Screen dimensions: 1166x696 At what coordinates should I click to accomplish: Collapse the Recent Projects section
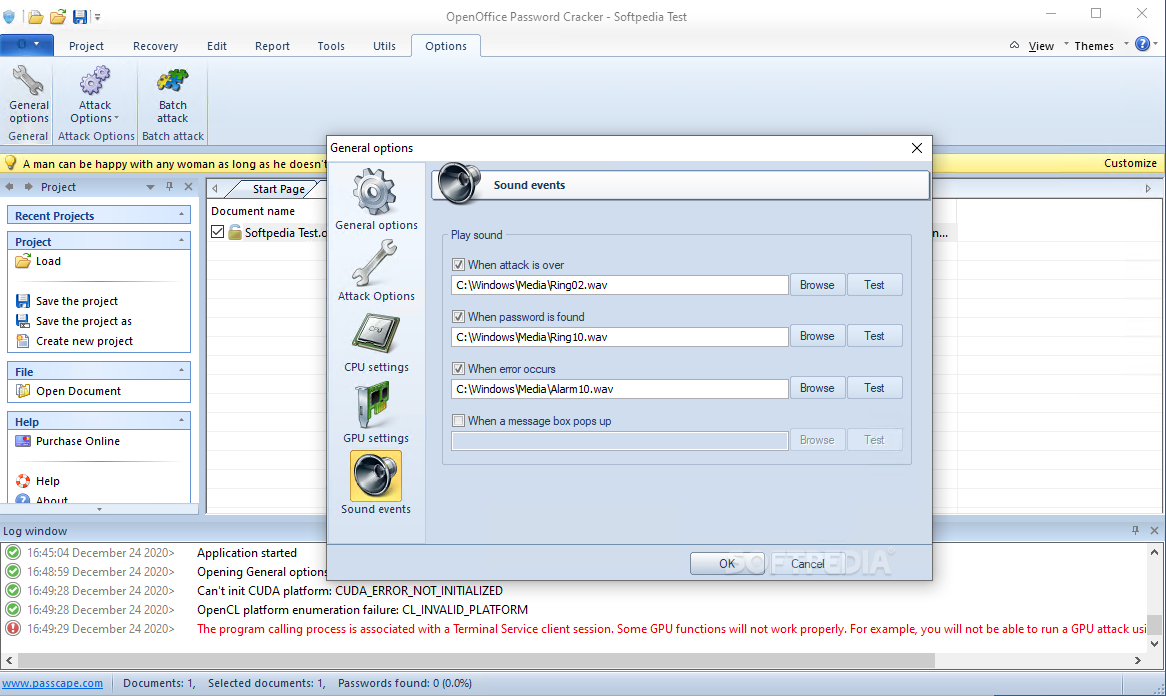point(181,215)
